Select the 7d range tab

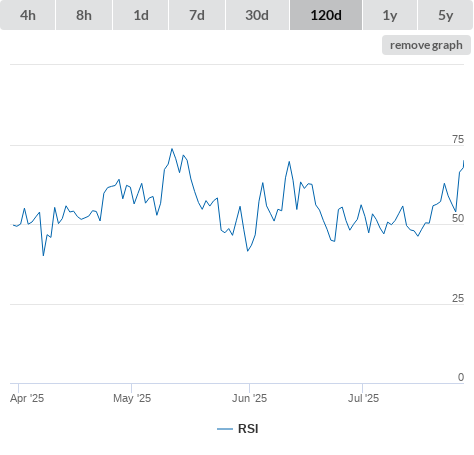197,15
